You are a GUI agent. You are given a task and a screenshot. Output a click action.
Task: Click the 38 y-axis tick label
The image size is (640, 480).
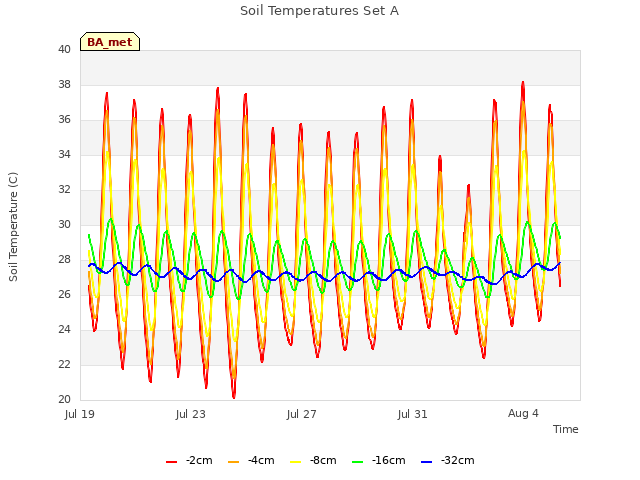coord(64,84)
